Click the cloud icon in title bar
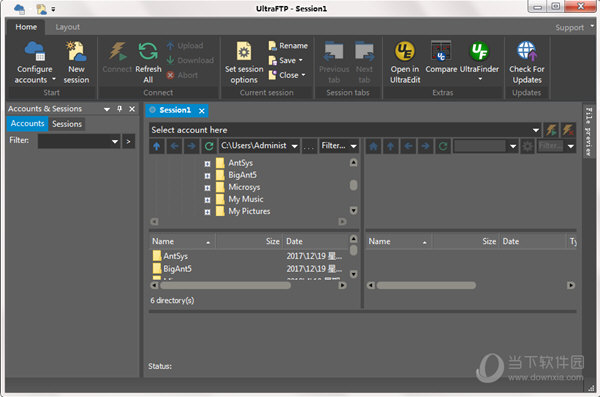 point(20,8)
